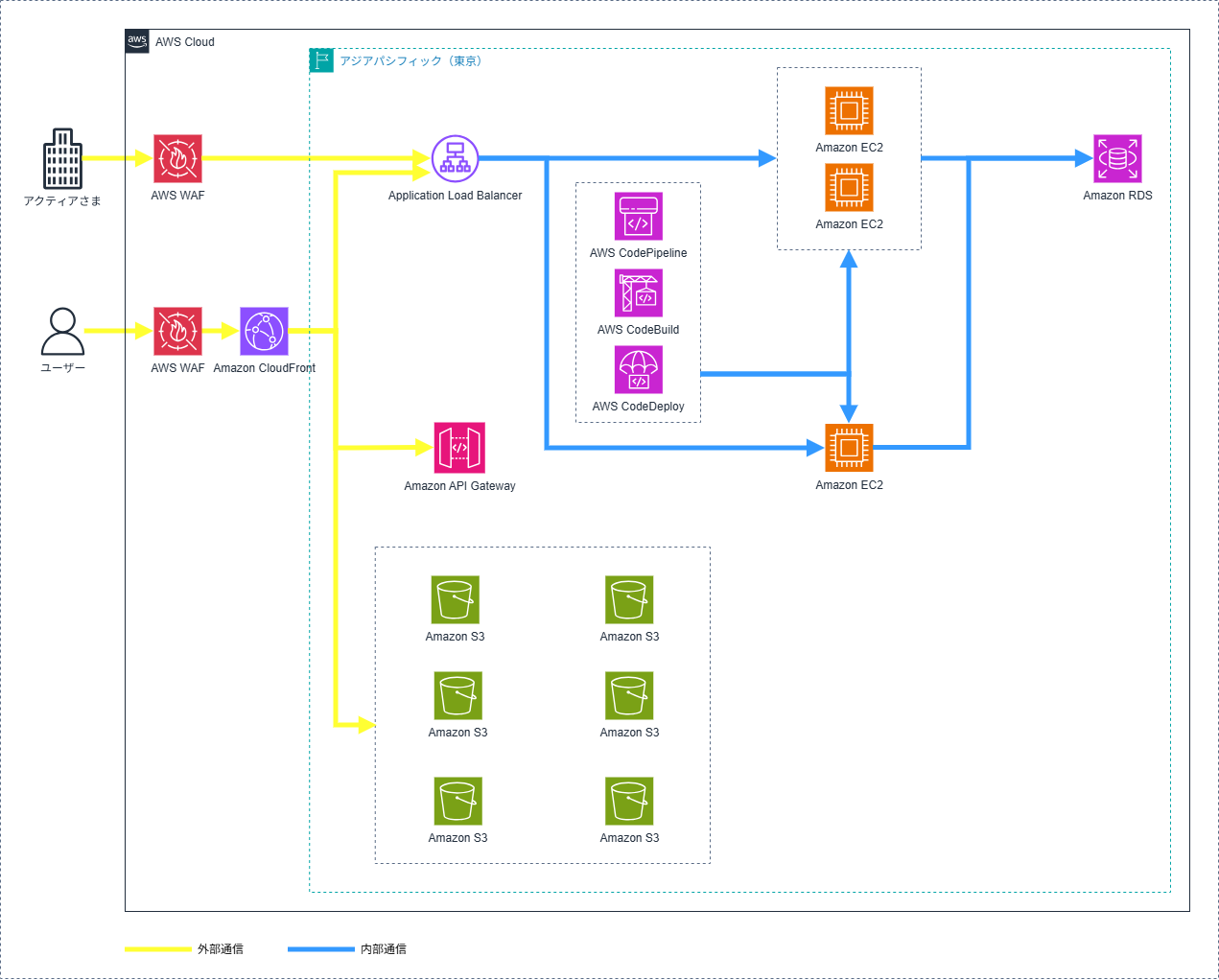
Task: Select the standalone EC2 icon below the group
Action: click(x=849, y=448)
